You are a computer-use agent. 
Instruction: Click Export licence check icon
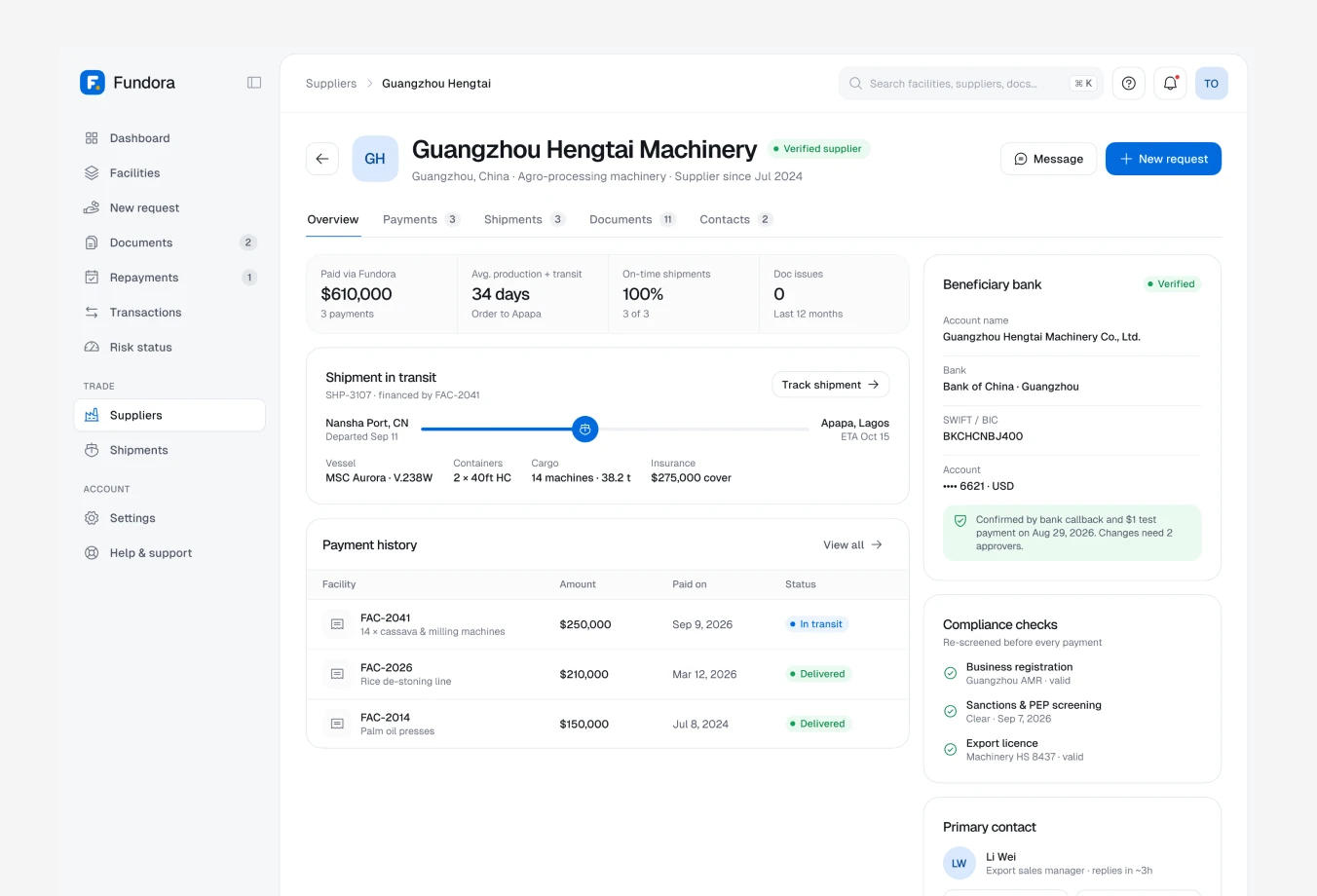point(951,749)
